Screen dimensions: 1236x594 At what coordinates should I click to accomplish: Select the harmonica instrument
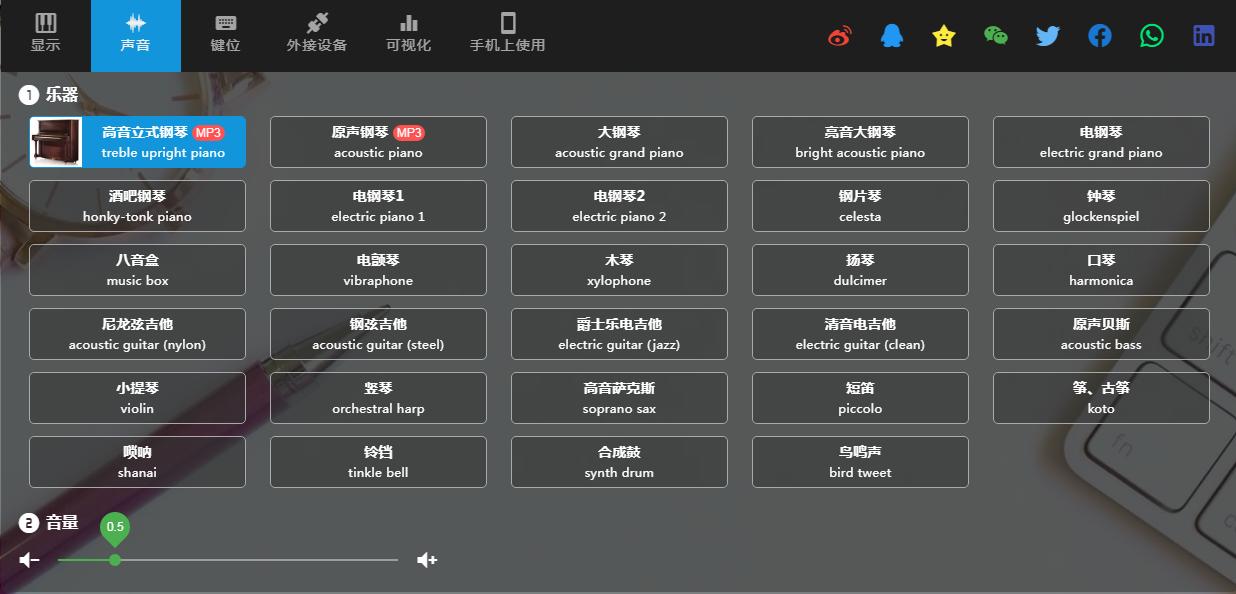click(1101, 269)
